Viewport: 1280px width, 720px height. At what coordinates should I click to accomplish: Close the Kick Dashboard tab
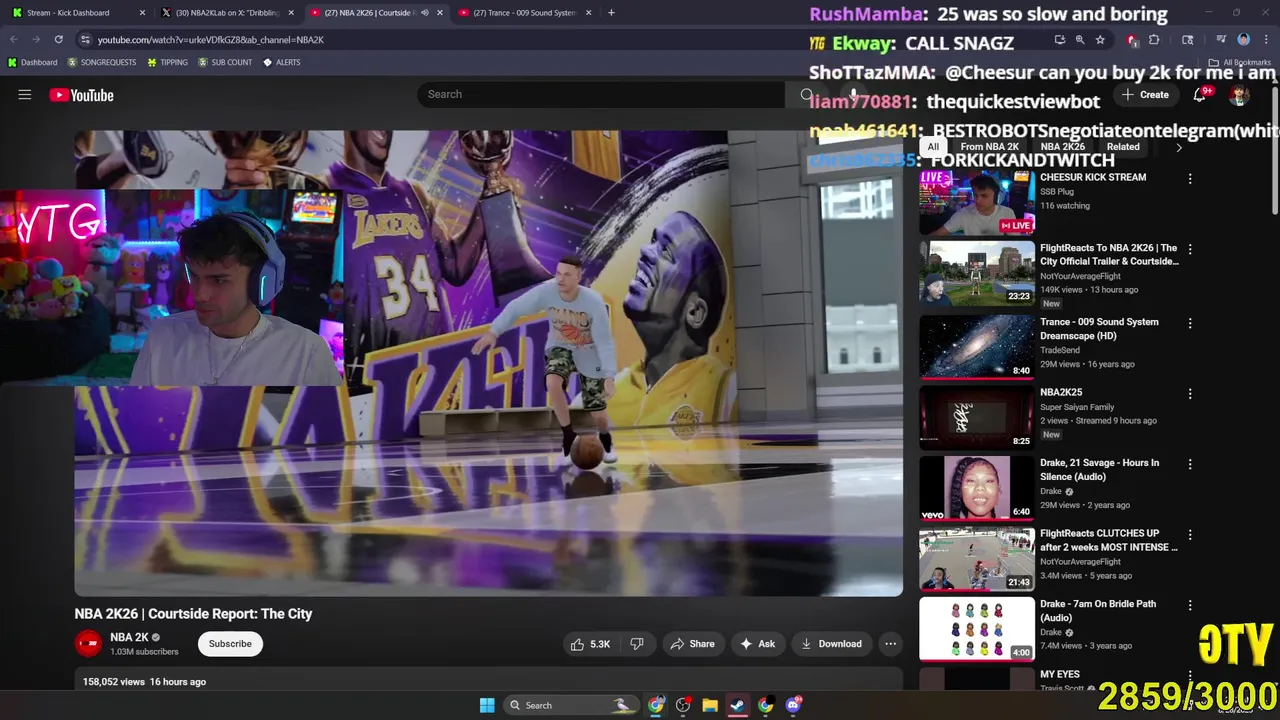point(142,13)
